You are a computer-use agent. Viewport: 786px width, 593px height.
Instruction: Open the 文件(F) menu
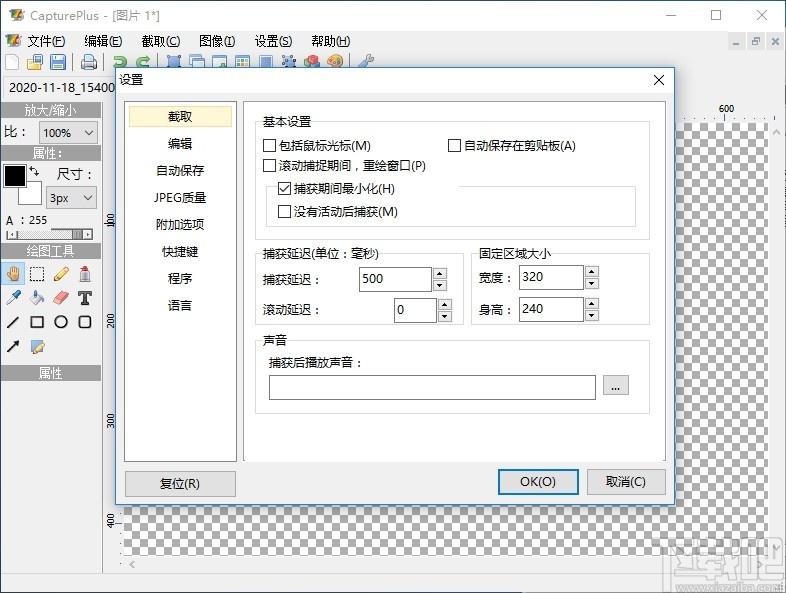point(46,41)
